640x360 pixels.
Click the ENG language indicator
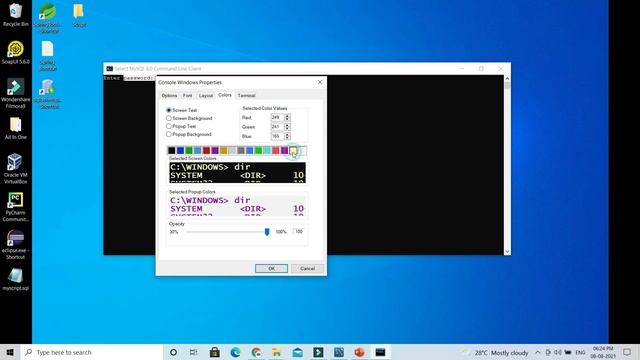click(580, 352)
